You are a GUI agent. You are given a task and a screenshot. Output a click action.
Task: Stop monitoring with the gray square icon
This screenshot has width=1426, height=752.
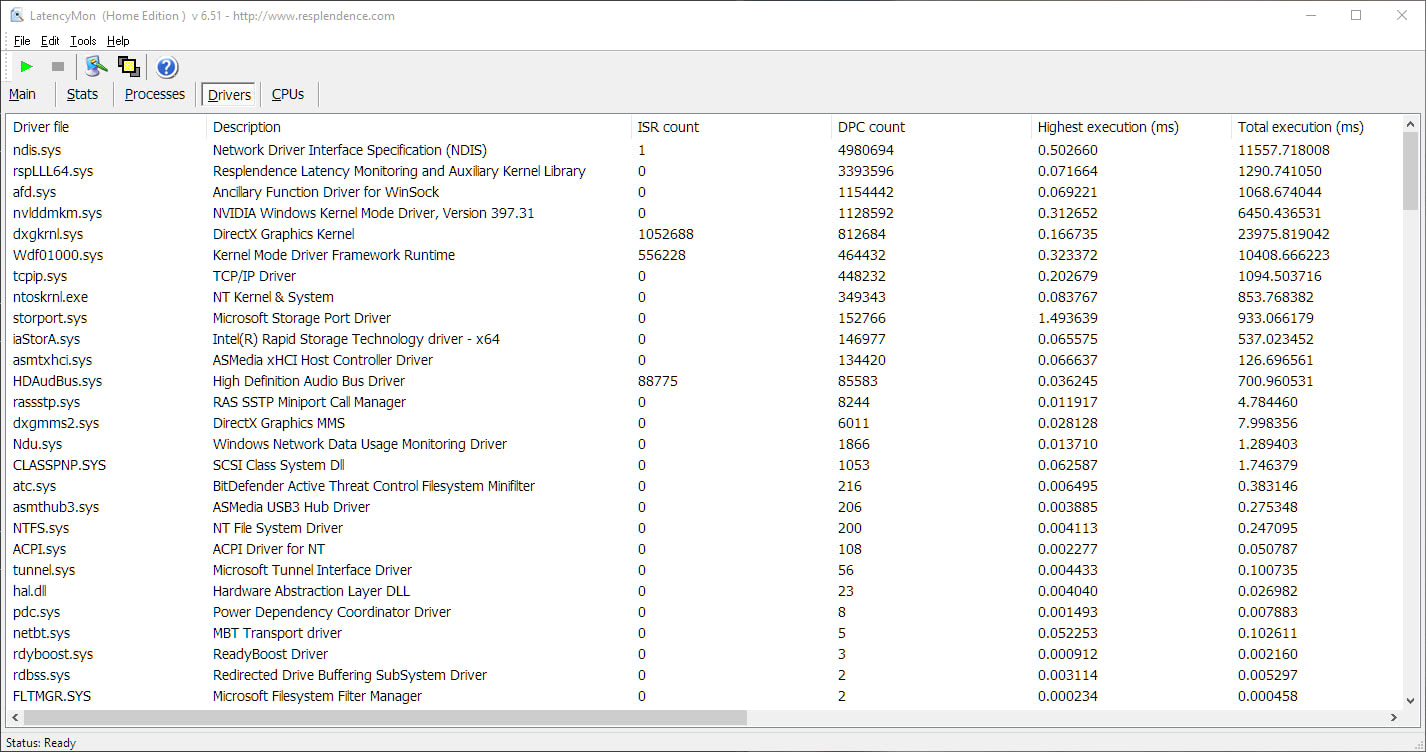[x=58, y=67]
